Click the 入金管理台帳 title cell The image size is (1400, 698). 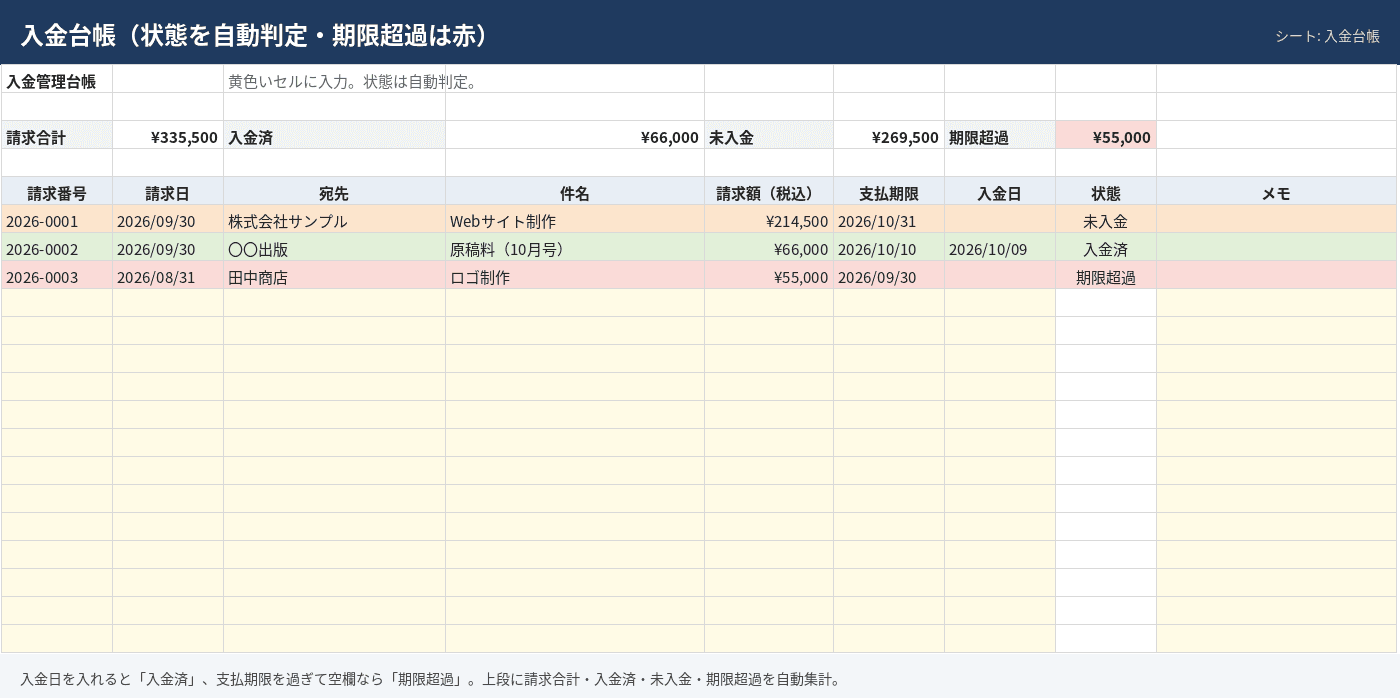point(57,79)
